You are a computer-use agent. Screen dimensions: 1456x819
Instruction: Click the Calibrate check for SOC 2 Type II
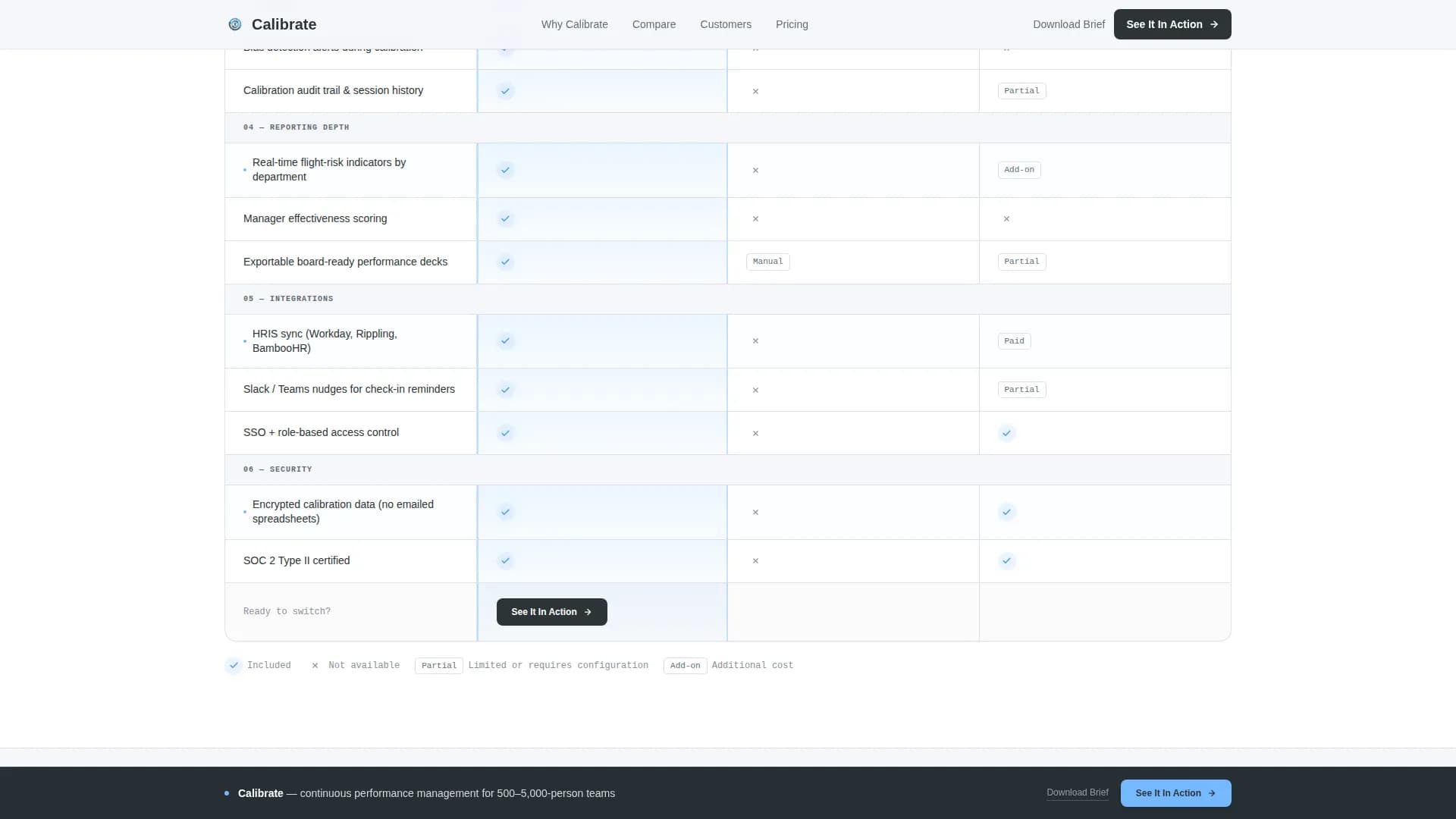[505, 561]
